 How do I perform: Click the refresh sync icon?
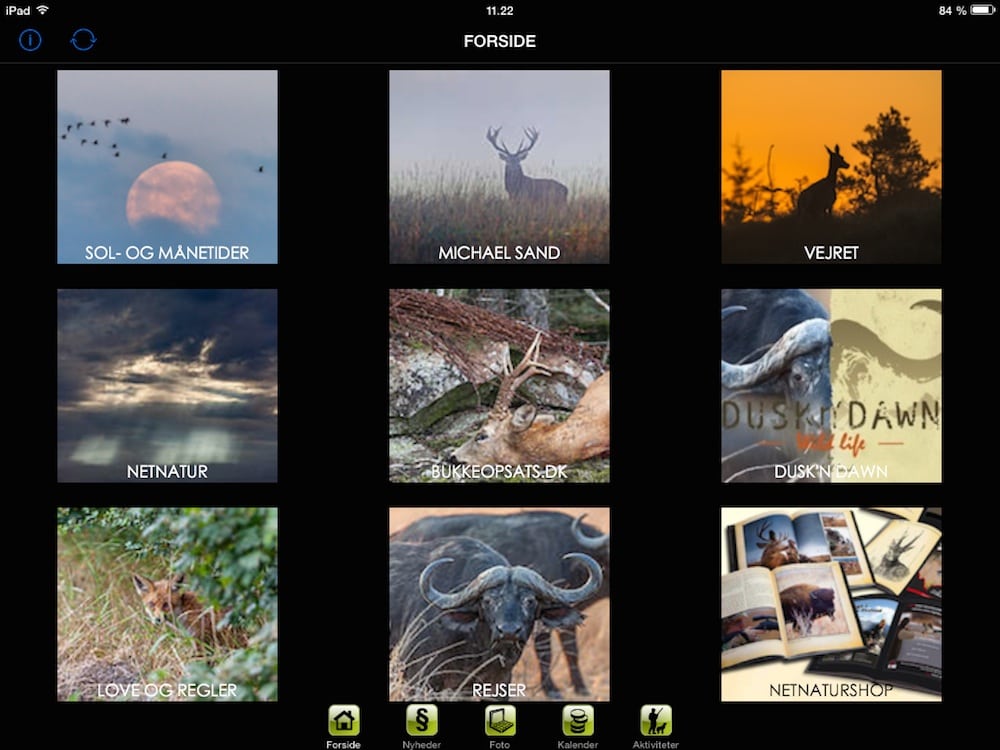[x=83, y=40]
